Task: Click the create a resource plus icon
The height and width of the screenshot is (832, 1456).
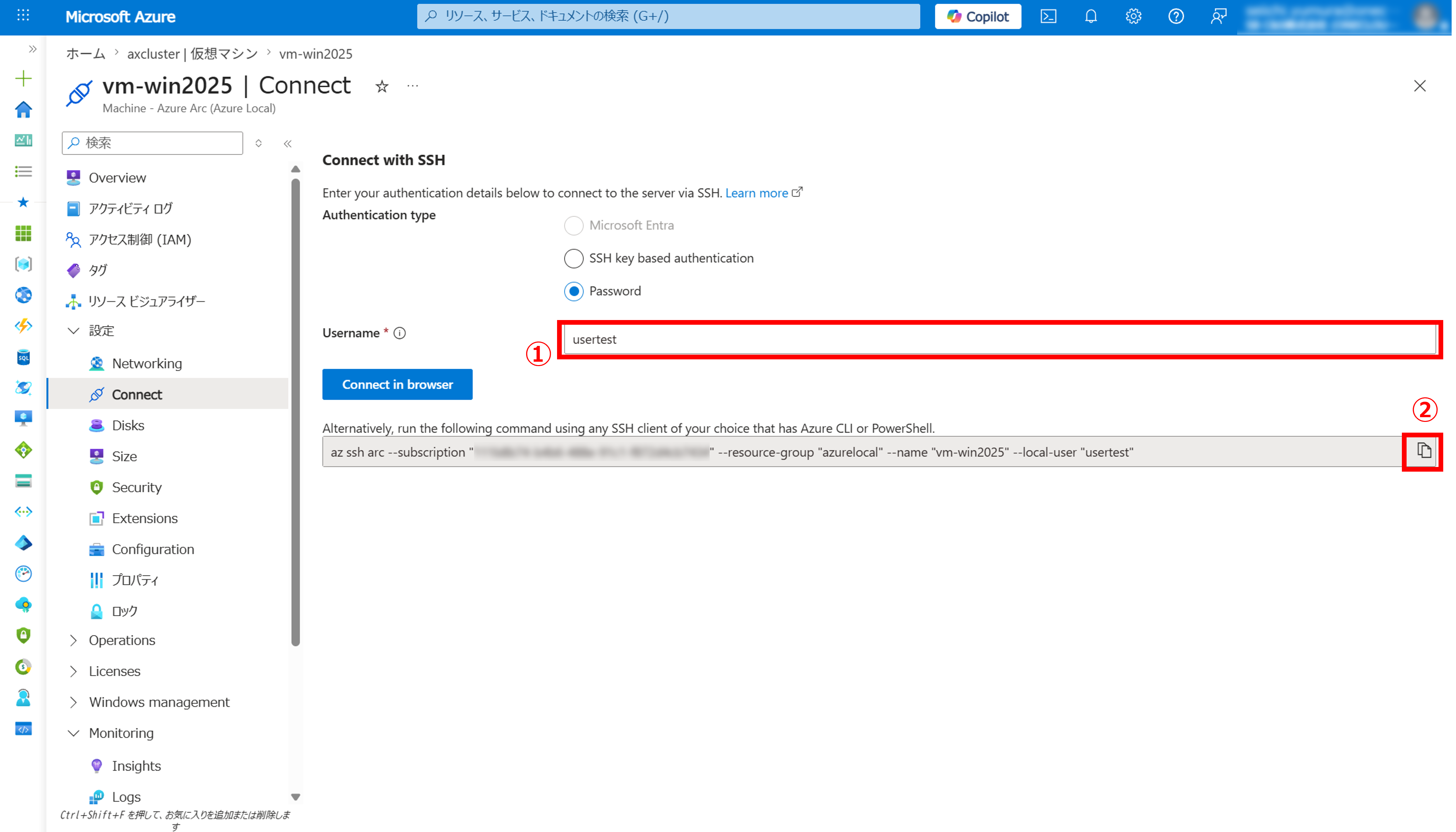Action: tap(24, 78)
